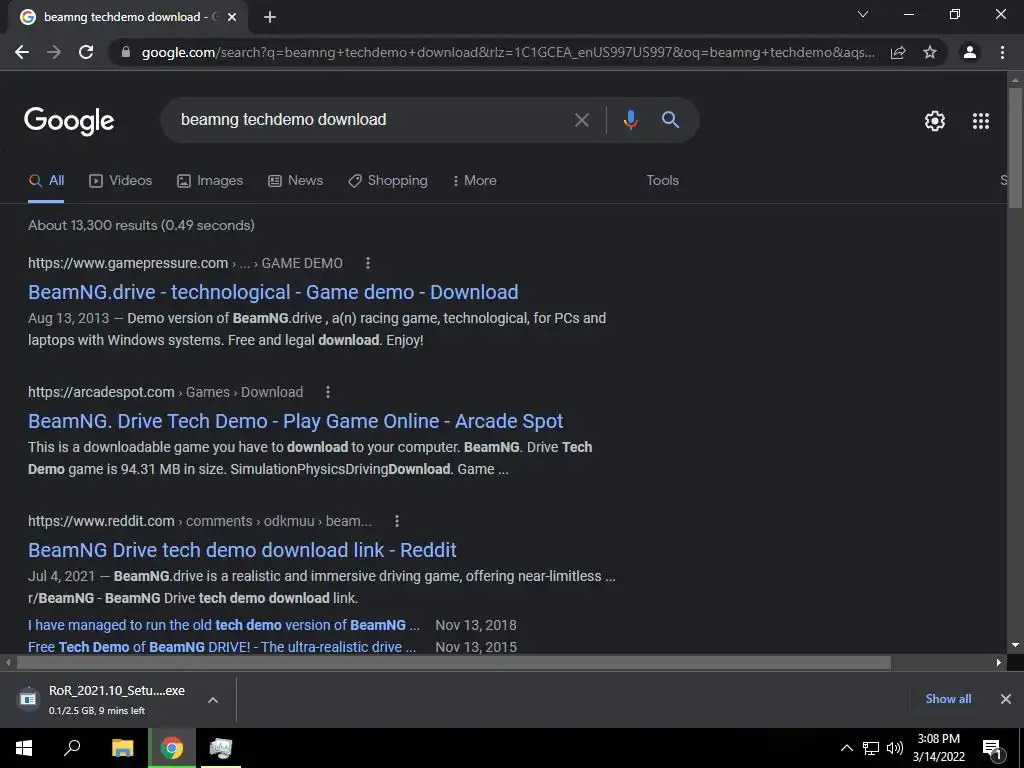Screen dimensions: 1024x768
Task: Open the tab search chevron
Action: 863,14
